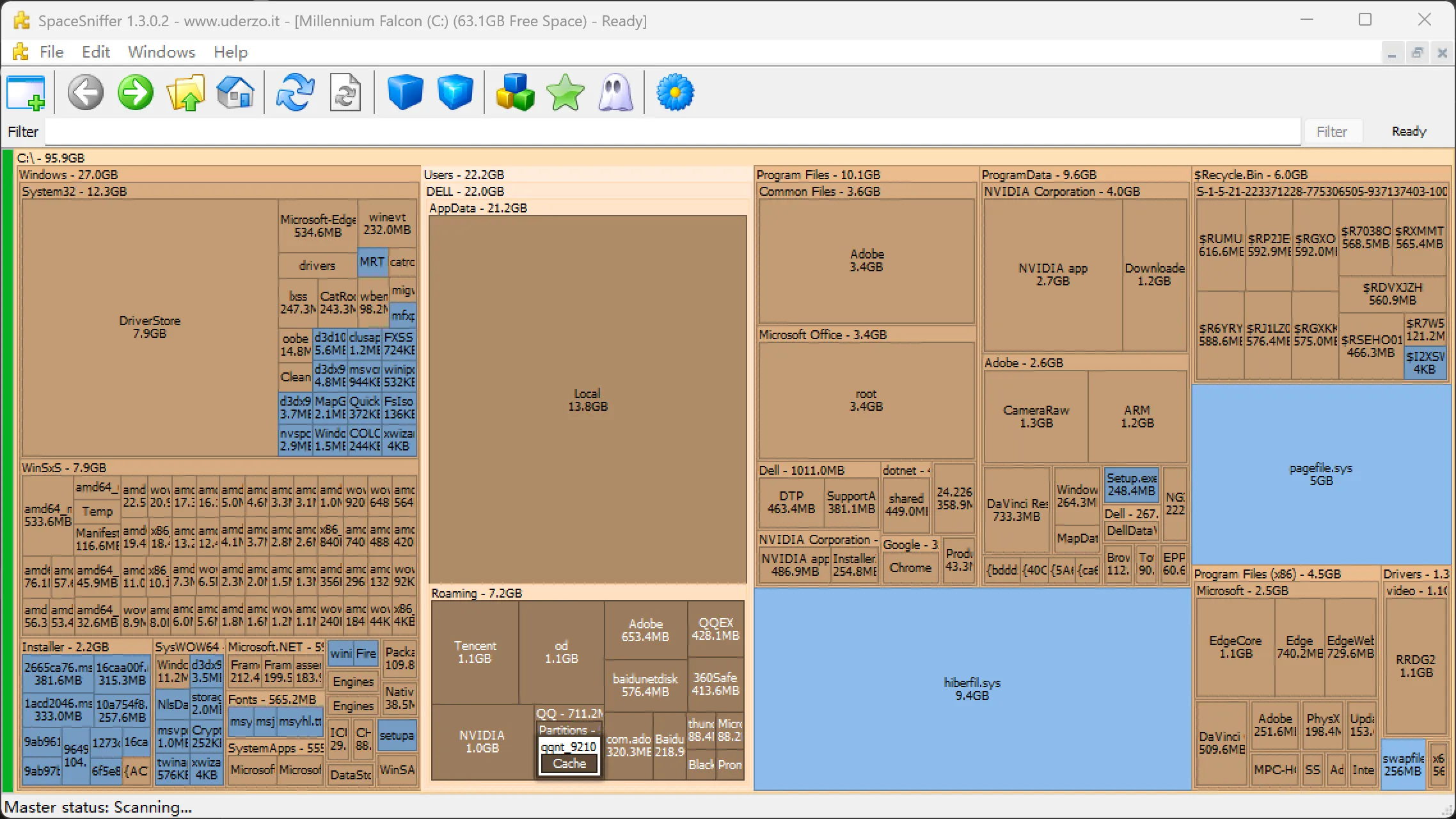Click the blue flower donate icon
The image size is (1456, 819).
pyautogui.click(x=675, y=93)
